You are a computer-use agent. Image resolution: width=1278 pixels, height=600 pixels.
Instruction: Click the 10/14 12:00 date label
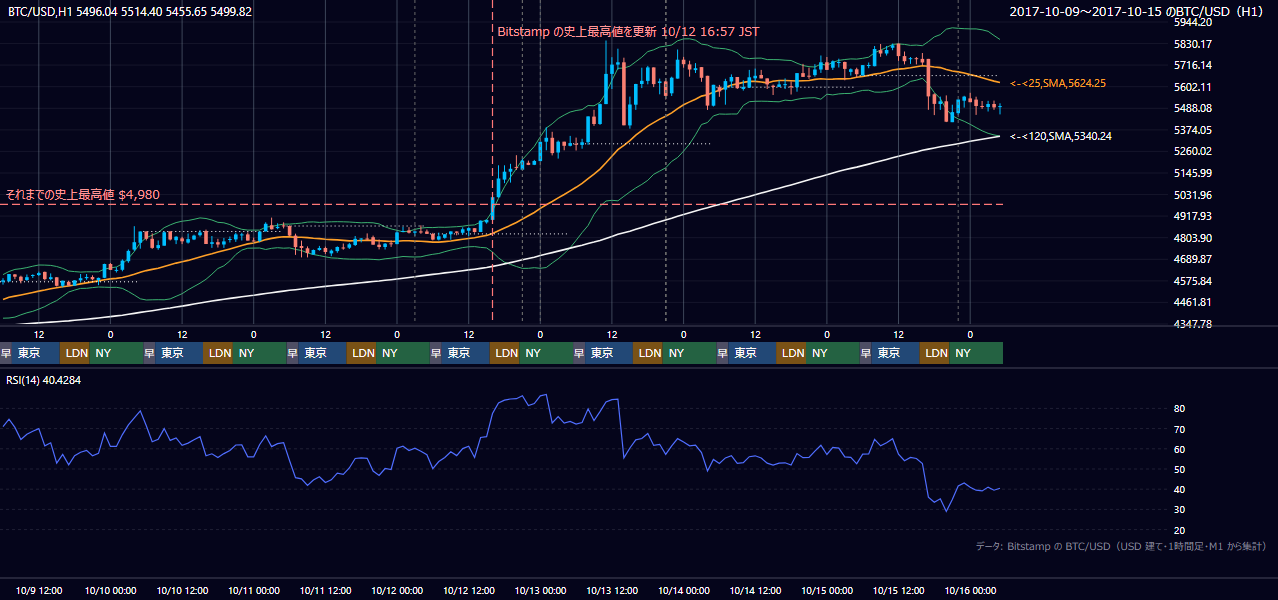[x=756, y=590]
